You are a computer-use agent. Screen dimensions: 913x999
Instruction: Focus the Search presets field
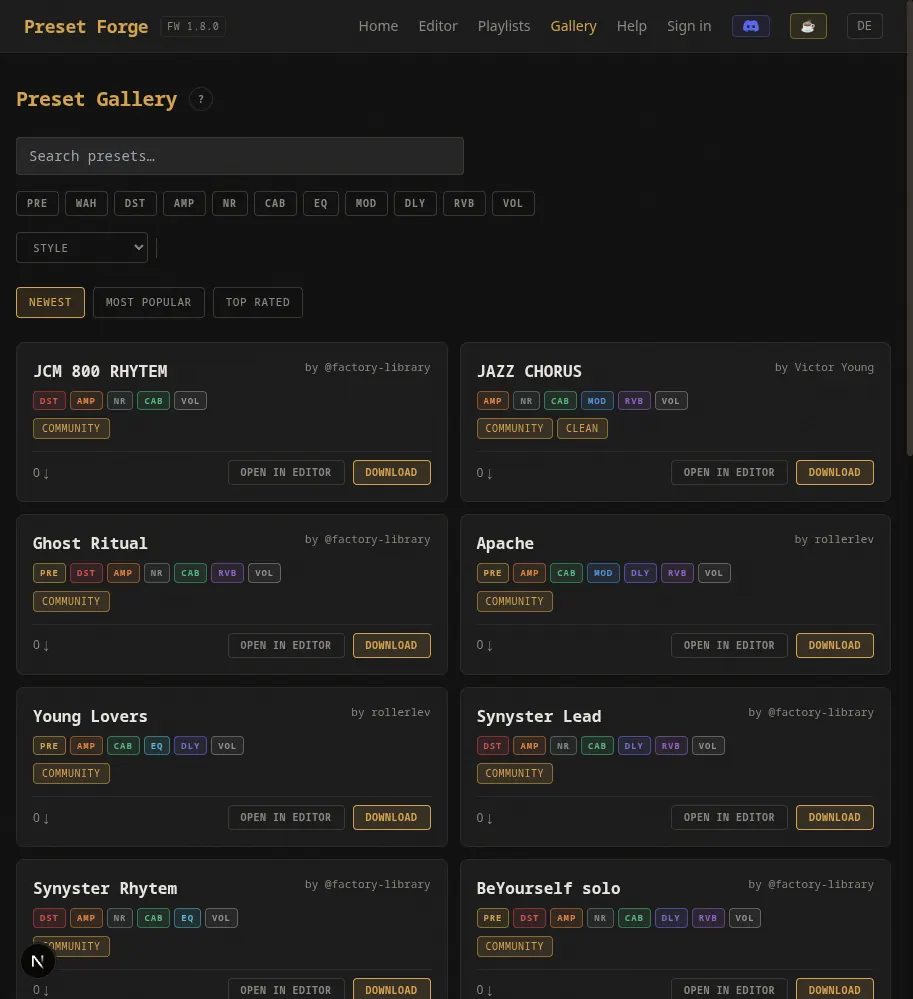pyautogui.click(x=240, y=156)
